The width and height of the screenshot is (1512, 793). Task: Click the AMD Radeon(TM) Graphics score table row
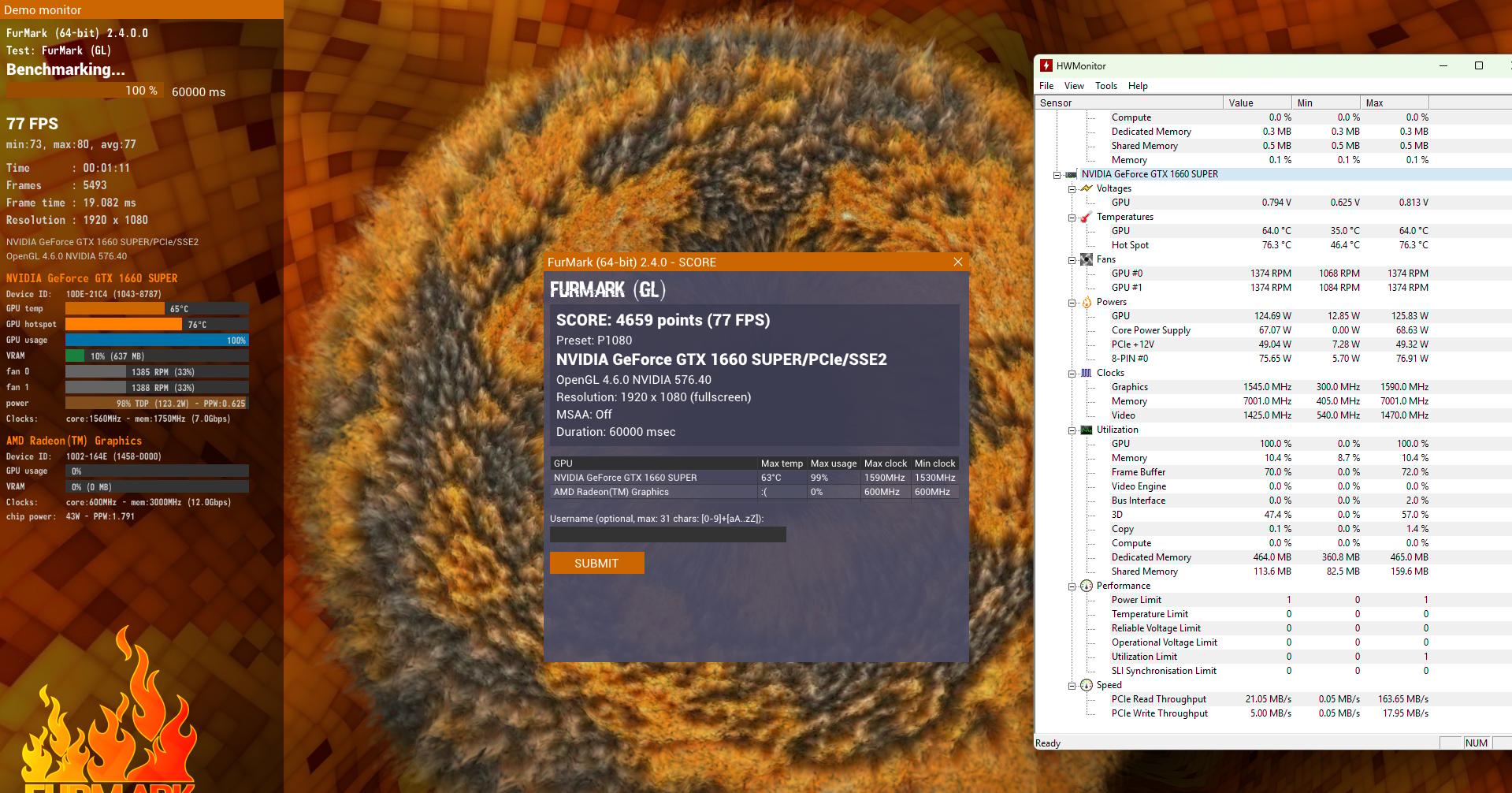pyautogui.click(x=754, y=492)
